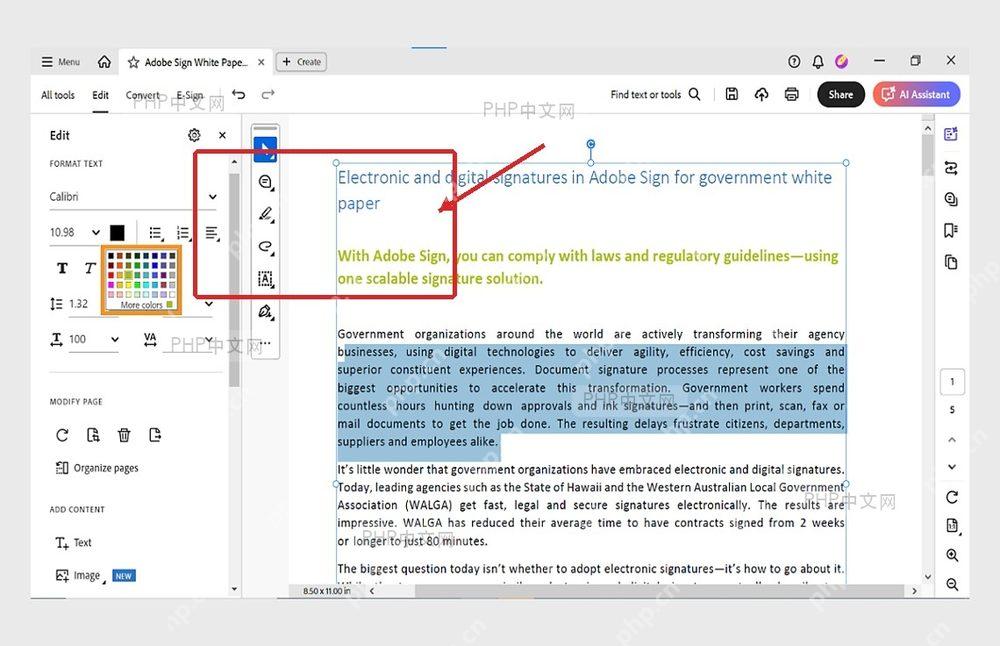Open the page thumbnails copy icon
The width and height of the screenshot is (1000, 646).
(951, 262)
